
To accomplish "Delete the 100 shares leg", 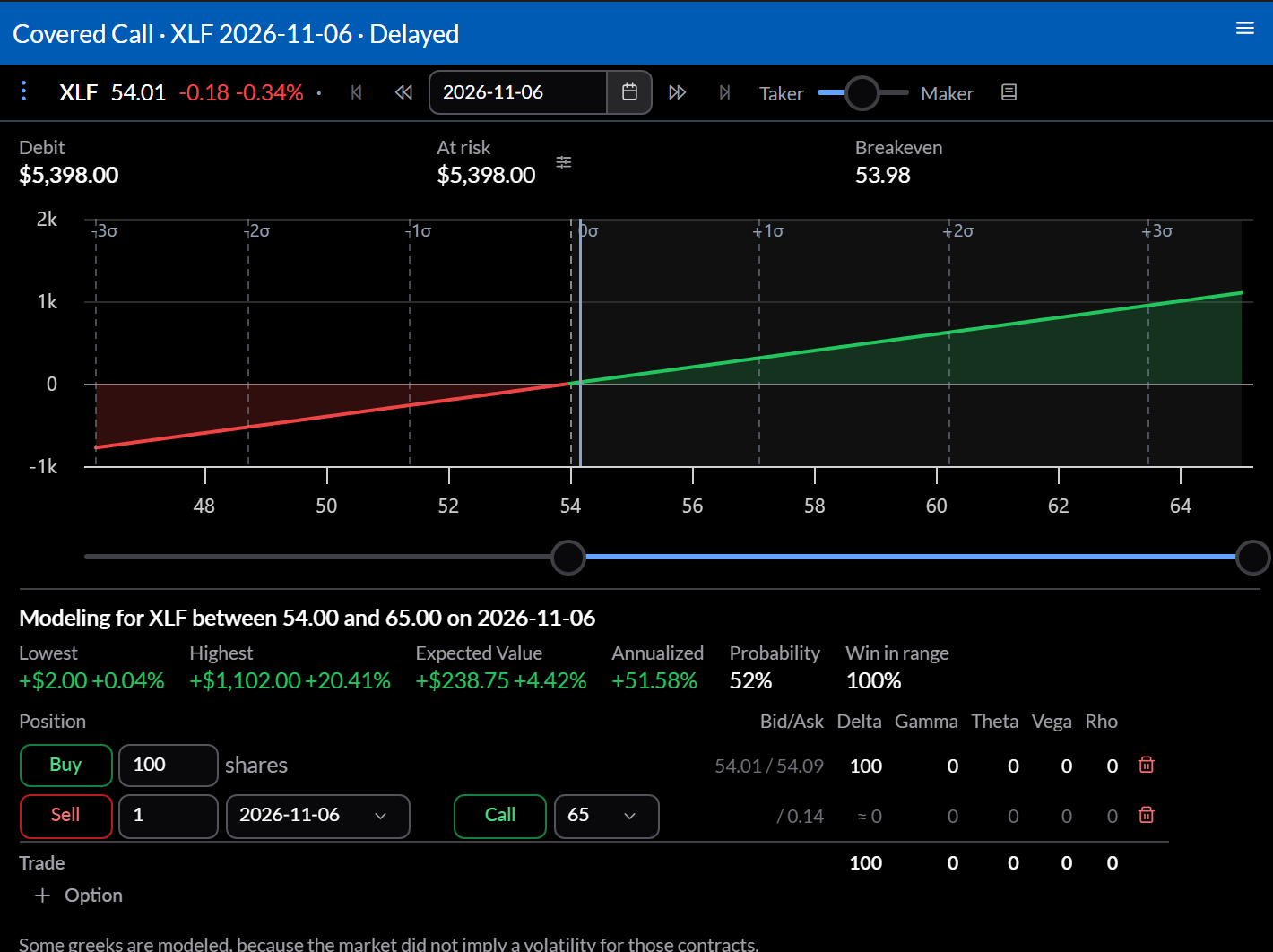I will coord(1146,765).
